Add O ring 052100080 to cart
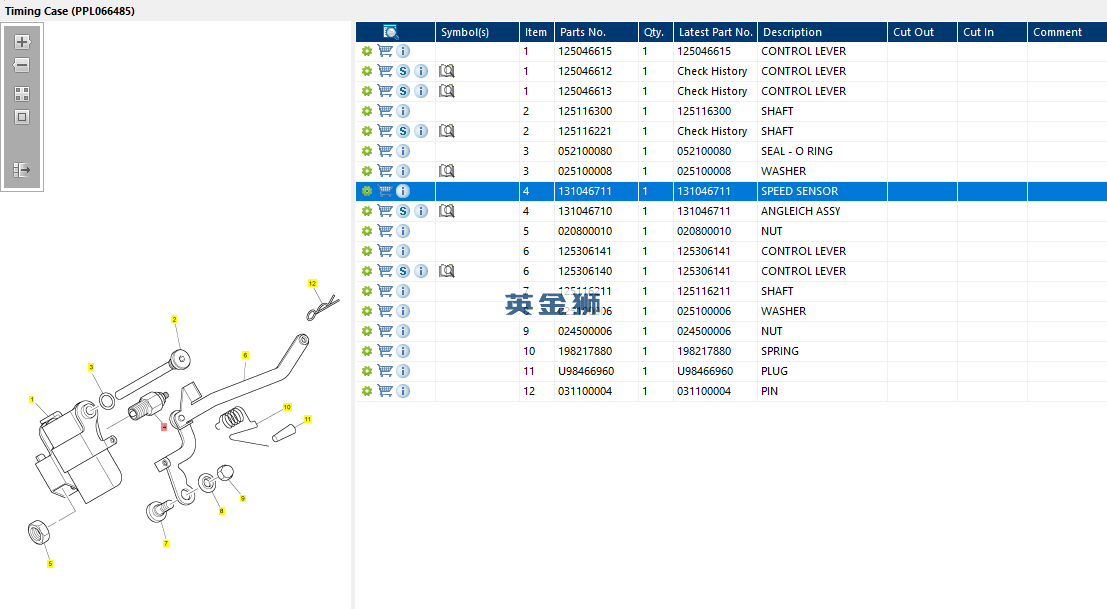 click(385, 151)
